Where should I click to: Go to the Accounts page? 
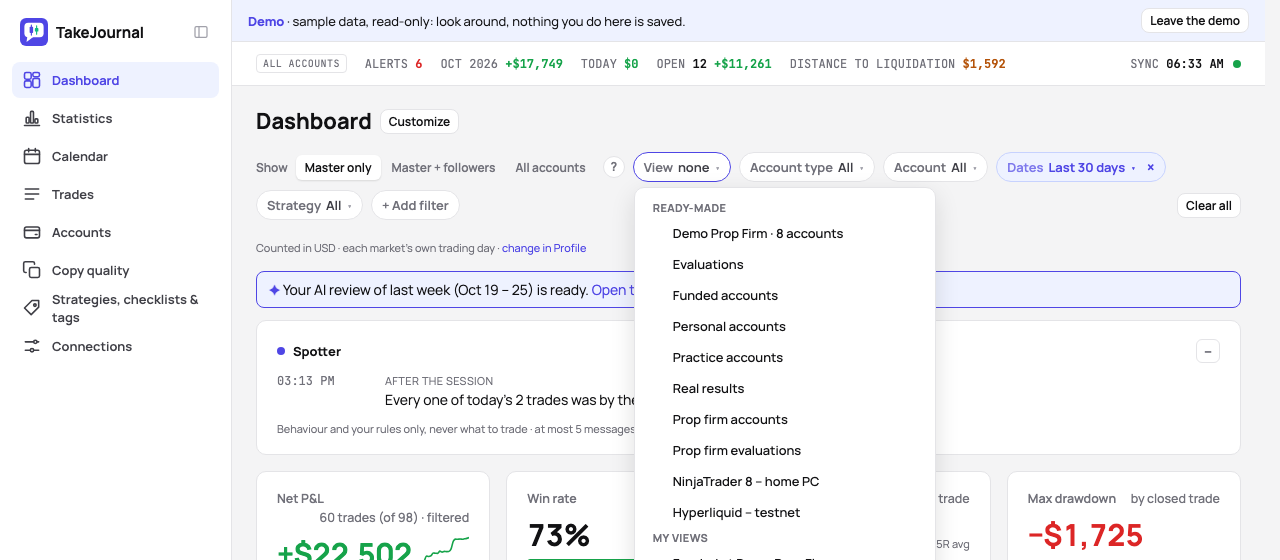coord(115,232)
